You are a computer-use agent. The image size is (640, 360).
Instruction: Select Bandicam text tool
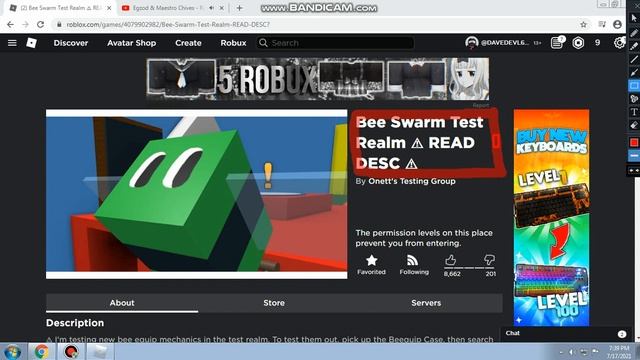click(x=634, y=112)
